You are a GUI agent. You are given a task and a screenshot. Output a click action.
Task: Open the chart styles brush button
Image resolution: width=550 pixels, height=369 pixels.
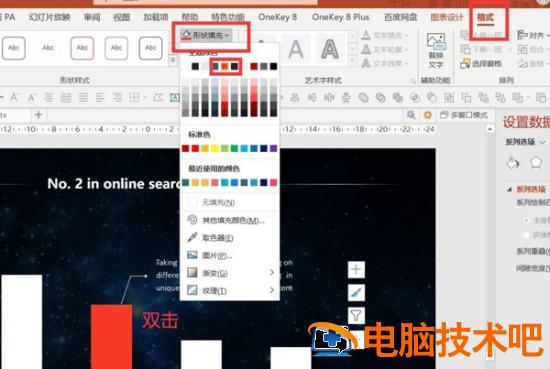coord(356,293)
